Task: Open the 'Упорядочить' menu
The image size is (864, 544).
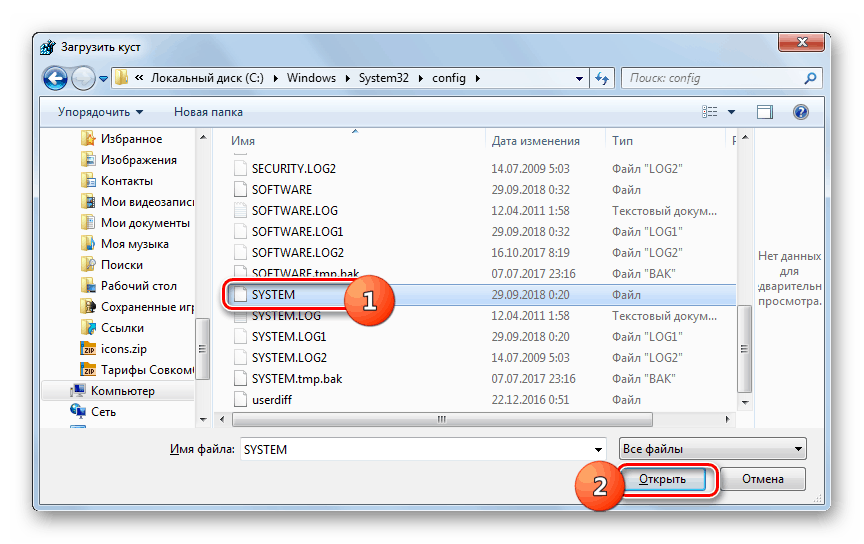Action: pos(100,112)
